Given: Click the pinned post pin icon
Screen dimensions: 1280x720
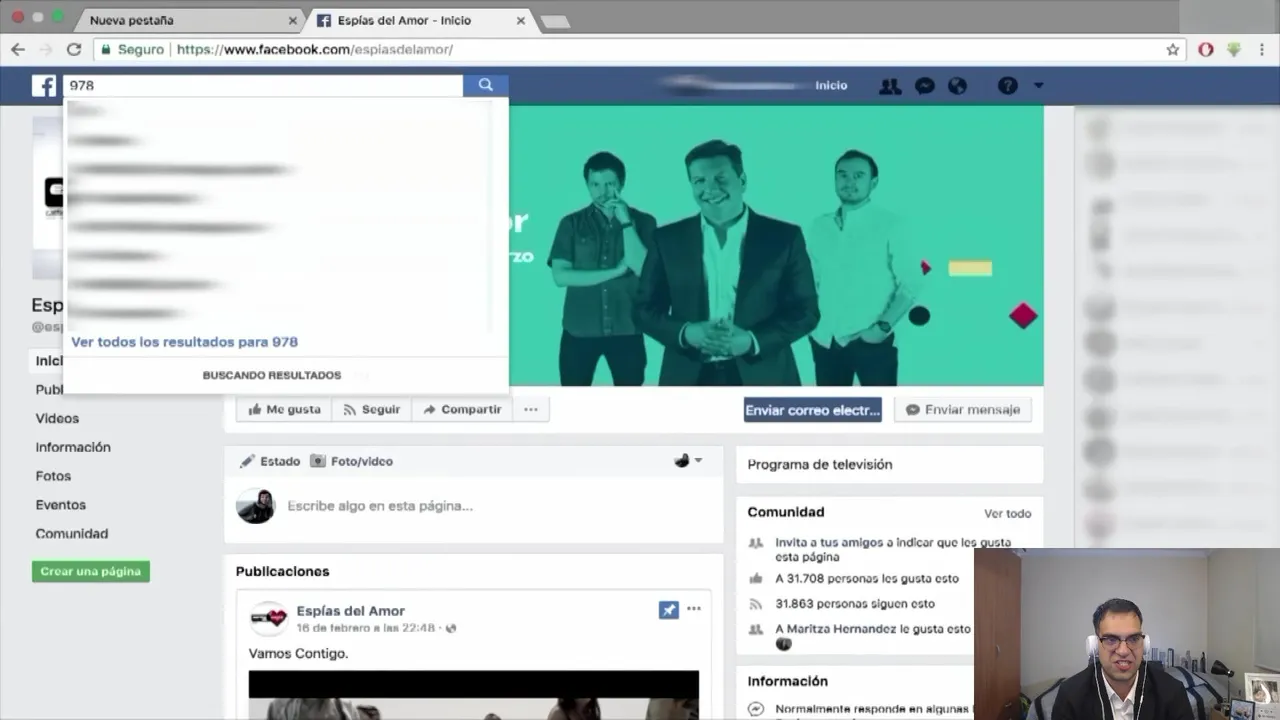Looking at the screenshot, I should tap(669, 609).
